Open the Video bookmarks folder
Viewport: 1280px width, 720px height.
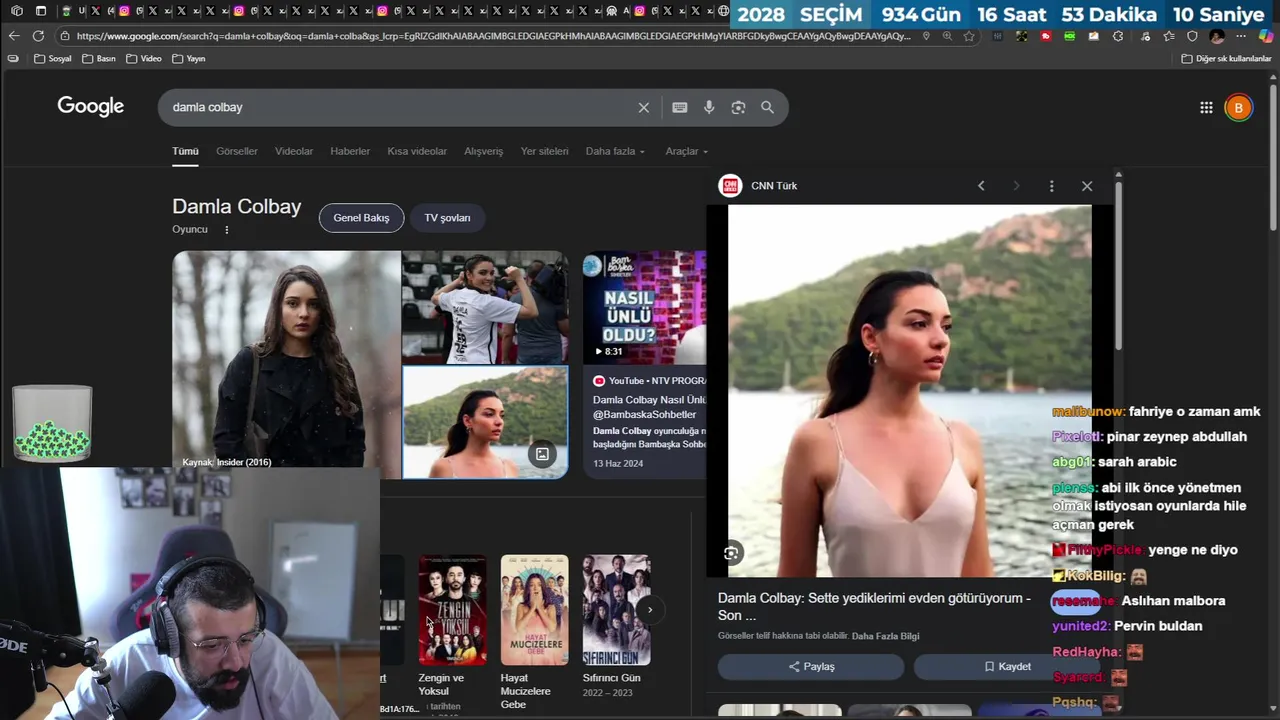coord(144,59)
